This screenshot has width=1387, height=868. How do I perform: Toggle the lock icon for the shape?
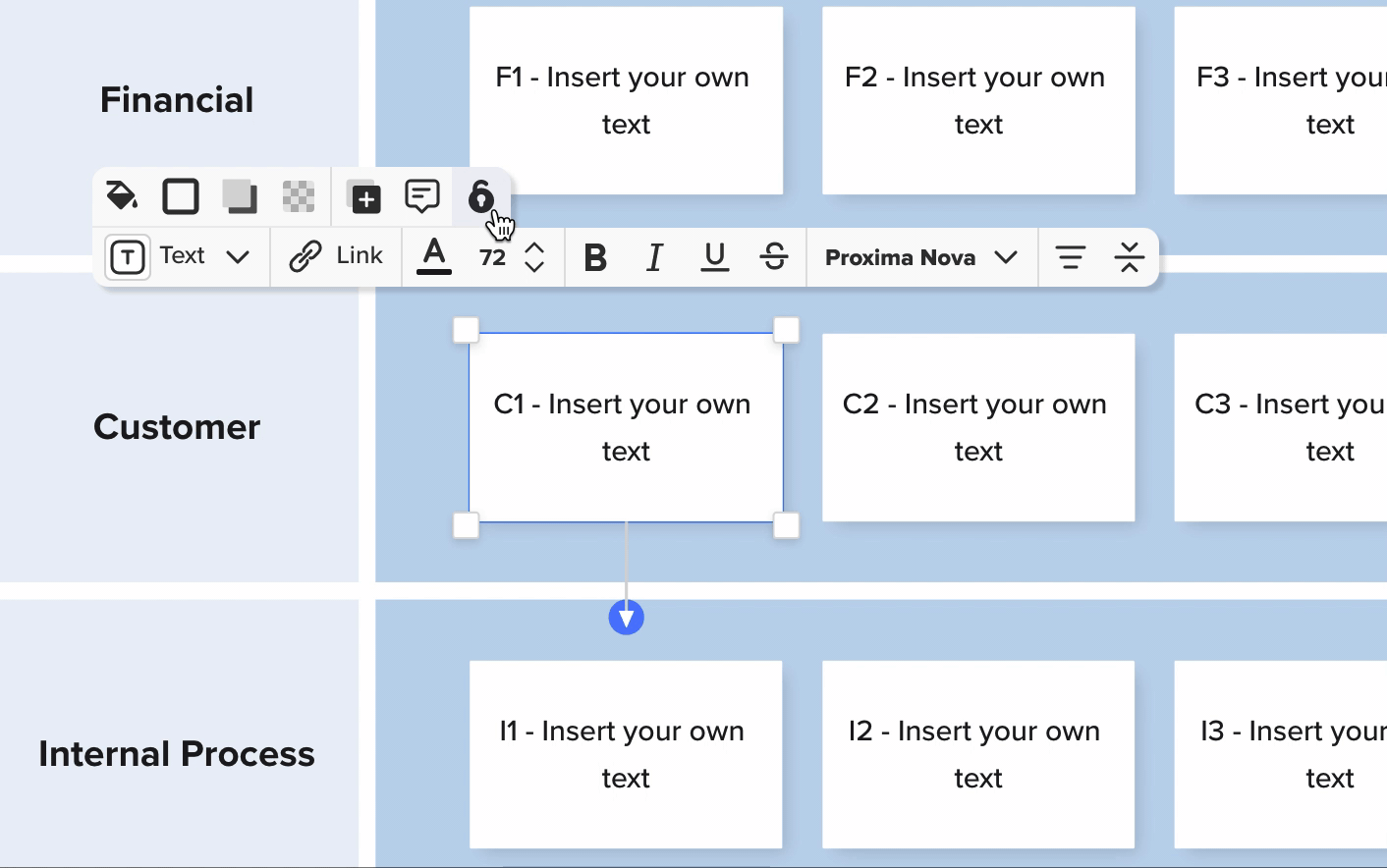[x=480, y=196]
